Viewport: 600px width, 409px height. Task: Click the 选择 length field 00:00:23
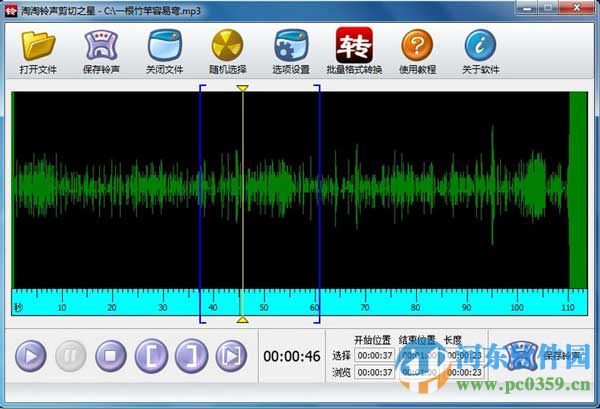(464, 355)
